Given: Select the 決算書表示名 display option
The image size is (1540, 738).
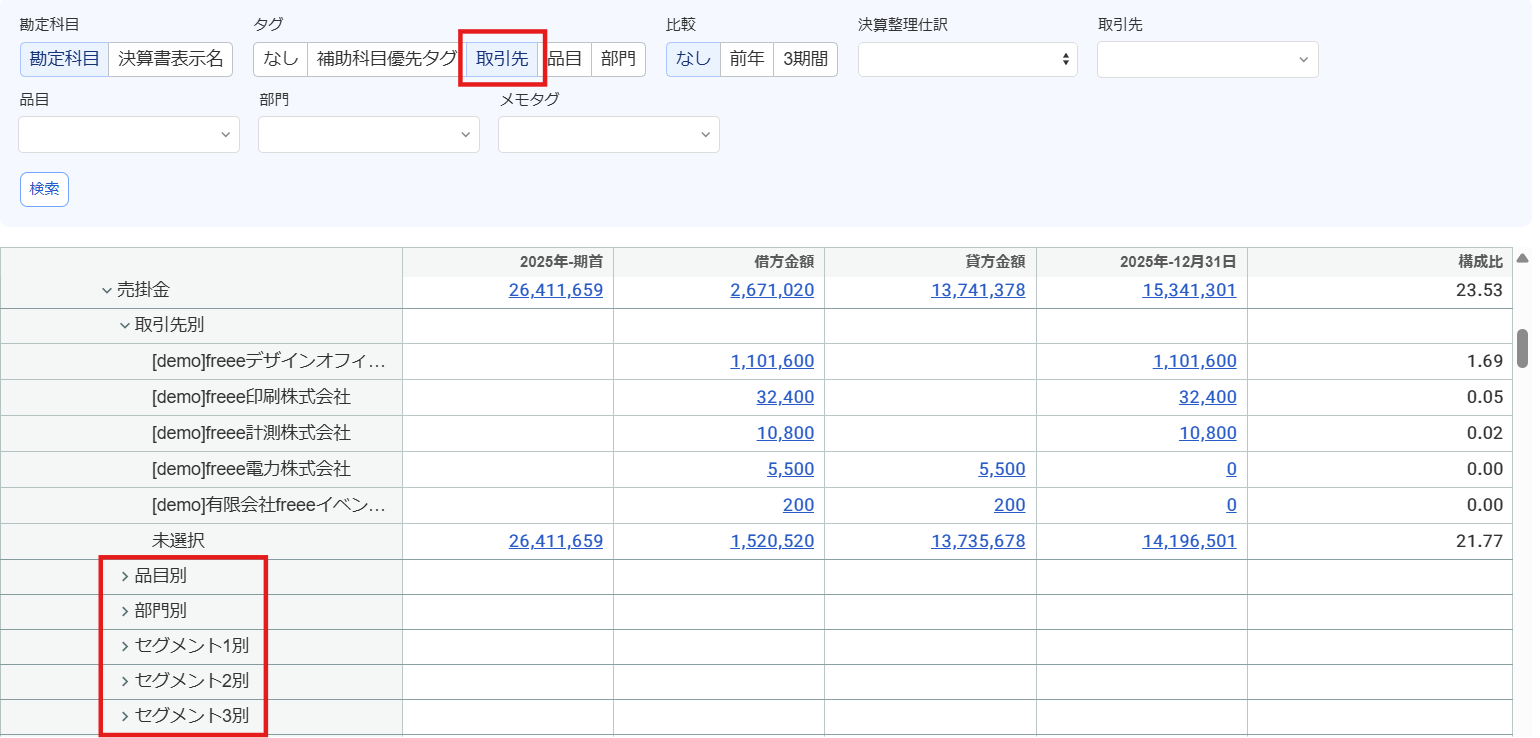Looking at the screenshot, I should click(171, 59).
